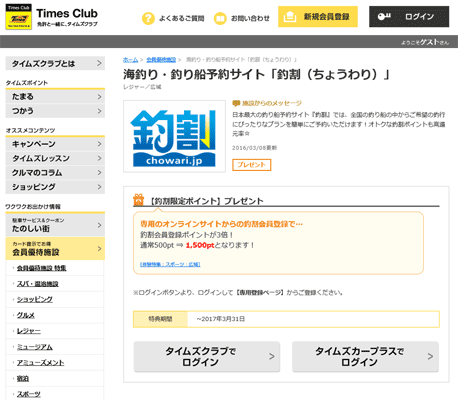The image size is (458, 400).
Task: Open タイムズレッスン menu item
Action: click(x=55, y=158)
